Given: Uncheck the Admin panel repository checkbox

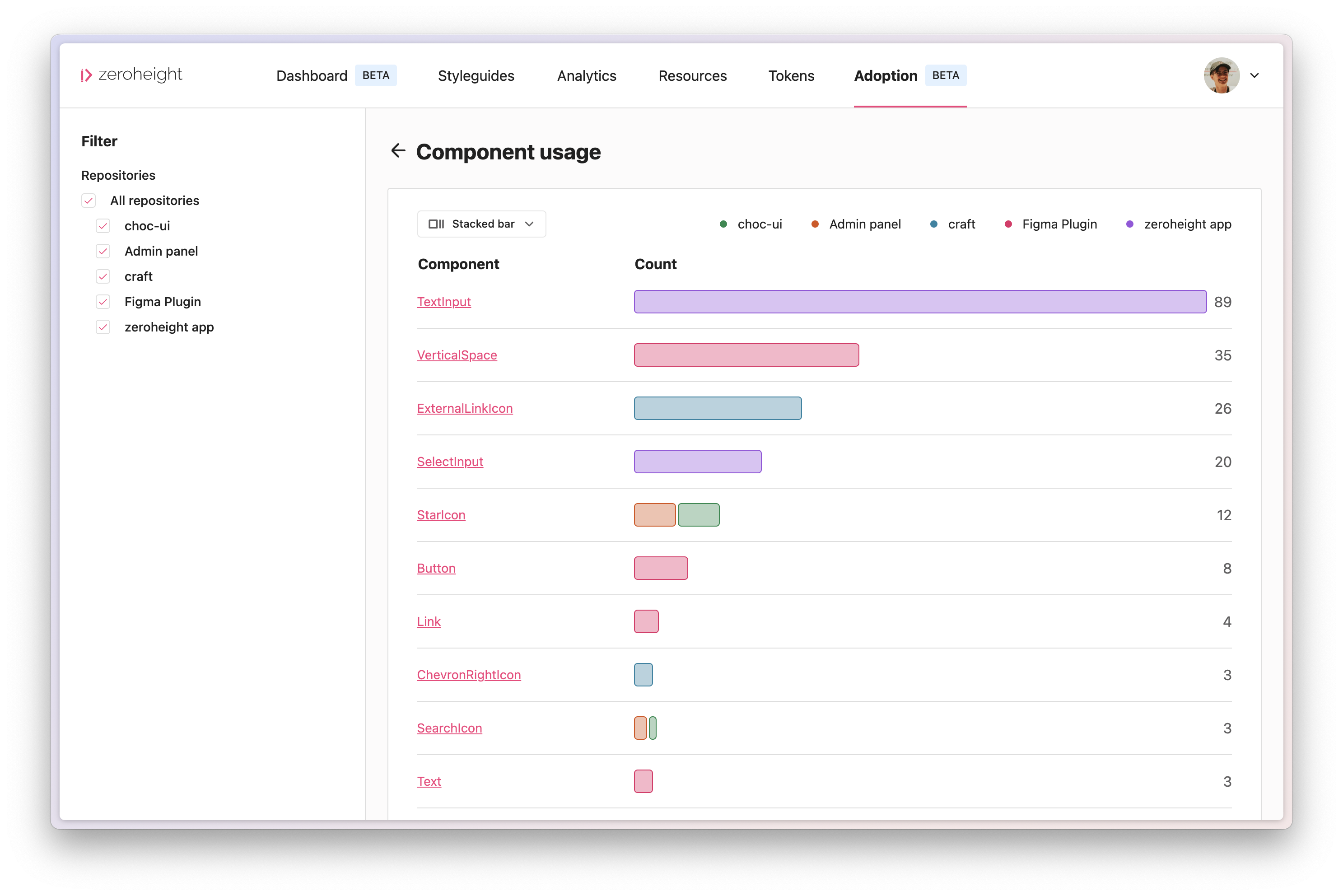Looking at the screenshot, I should [103, 251].
